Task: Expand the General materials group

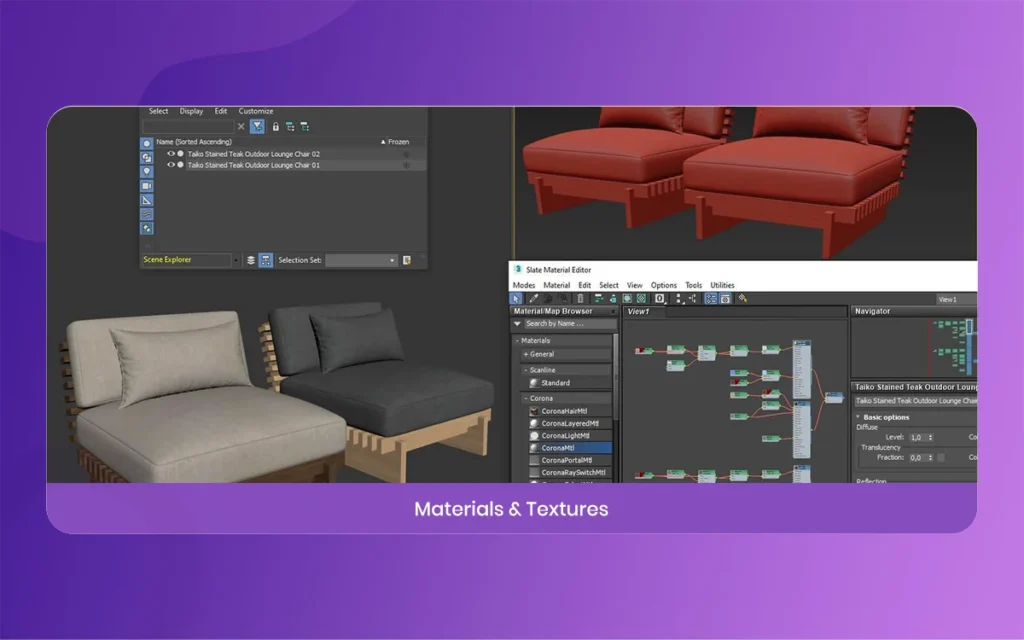Action: tap(526, 355)
